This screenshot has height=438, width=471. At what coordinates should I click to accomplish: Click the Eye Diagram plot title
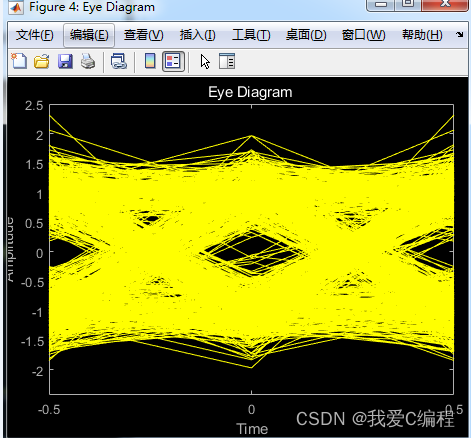point(250,92)
